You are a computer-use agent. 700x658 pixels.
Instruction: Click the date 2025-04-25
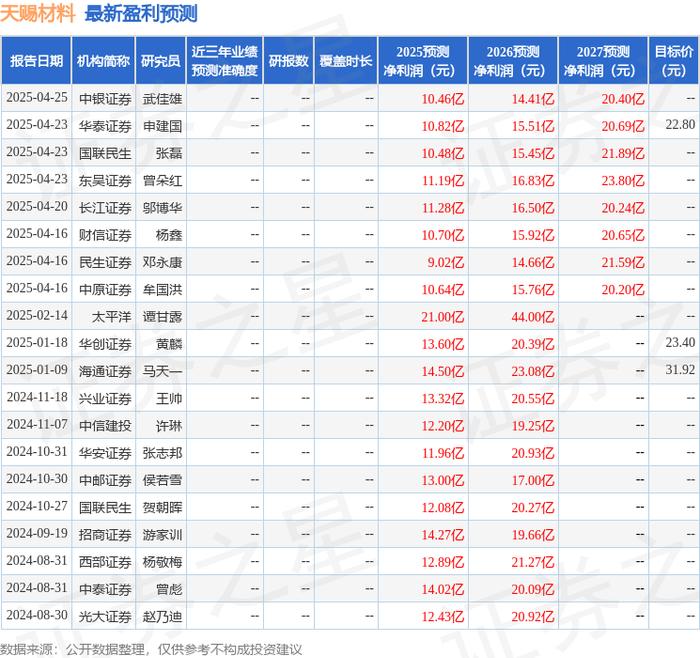pyautogui.click(x=37, y=97)
